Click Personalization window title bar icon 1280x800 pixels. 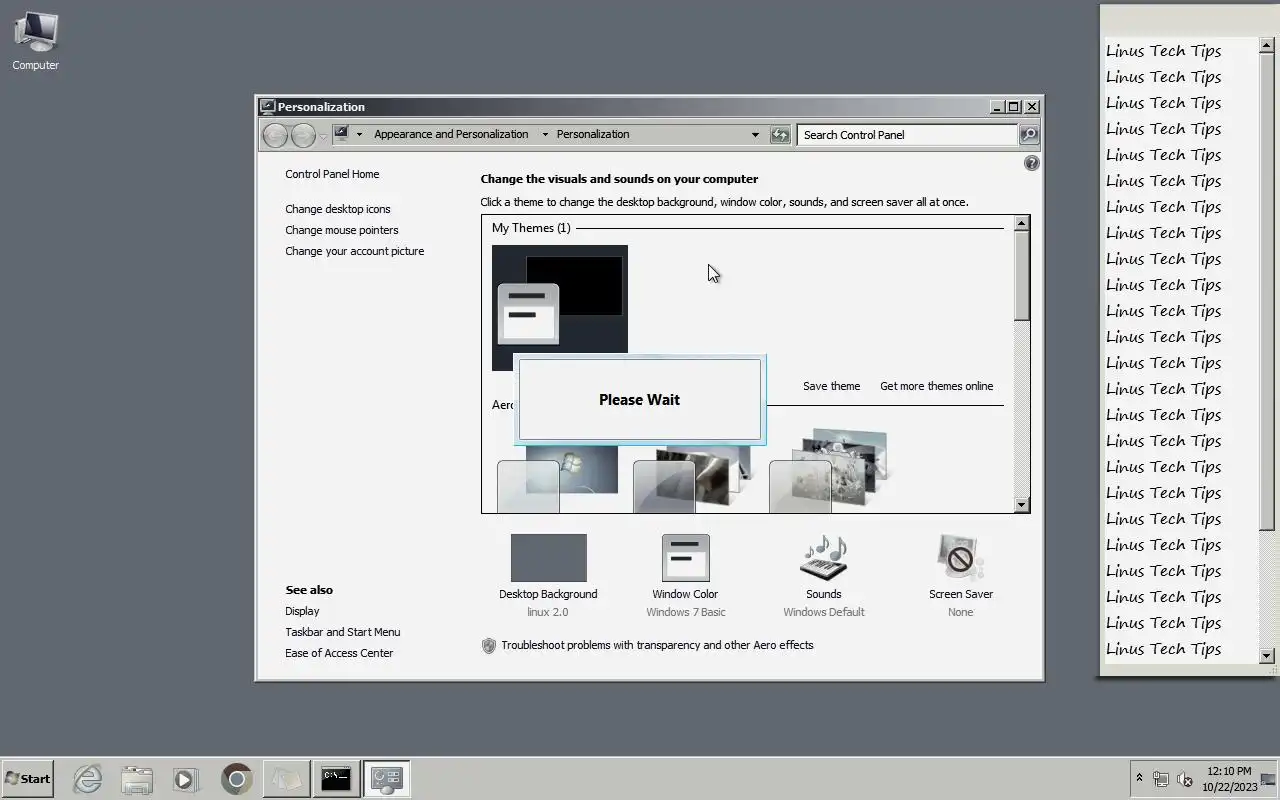tap(267, 106)
